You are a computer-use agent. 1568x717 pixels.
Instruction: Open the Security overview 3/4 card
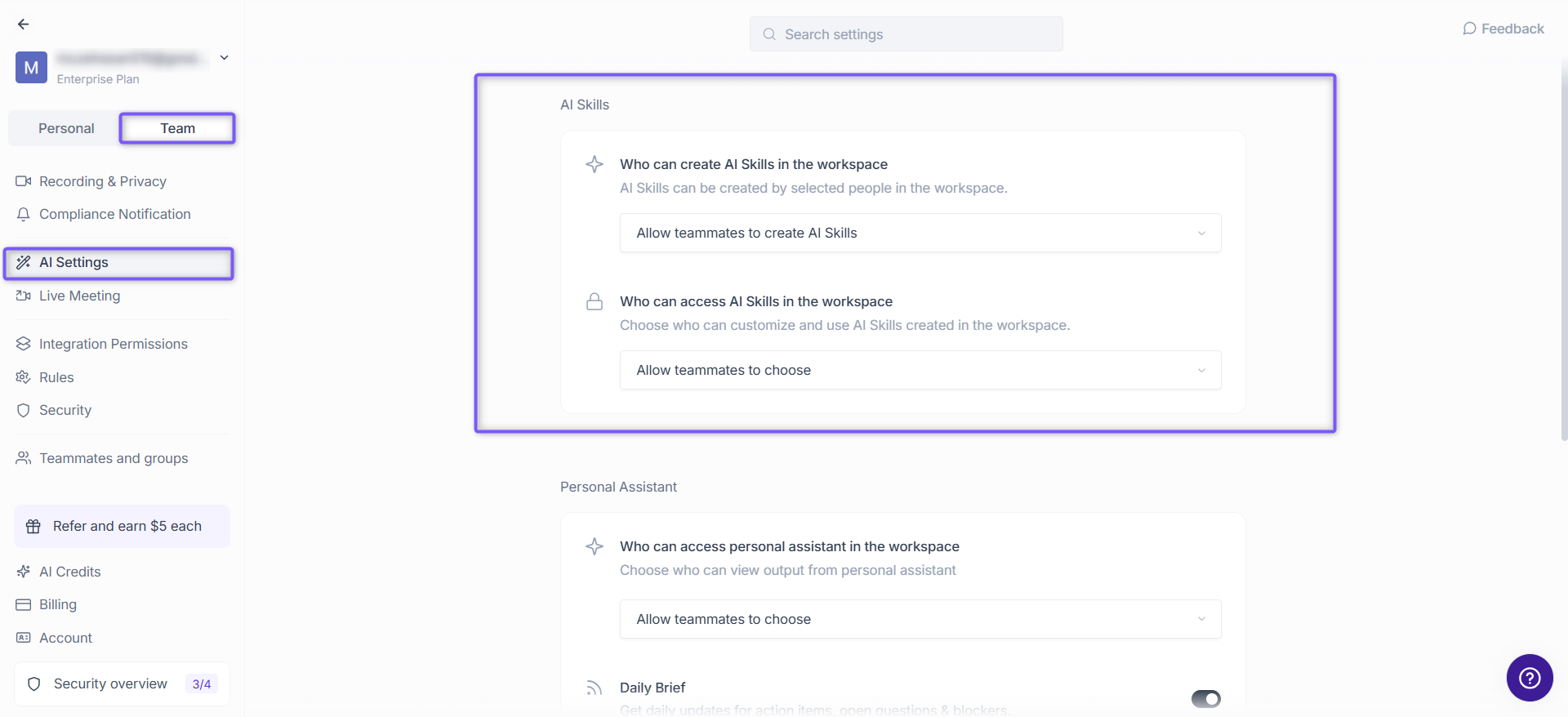122,684
